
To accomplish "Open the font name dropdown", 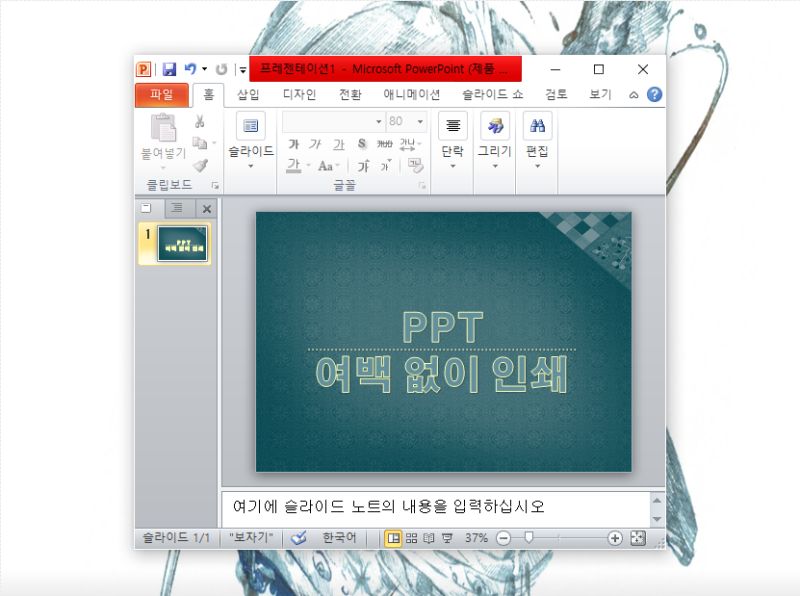I will click(379, 121).
